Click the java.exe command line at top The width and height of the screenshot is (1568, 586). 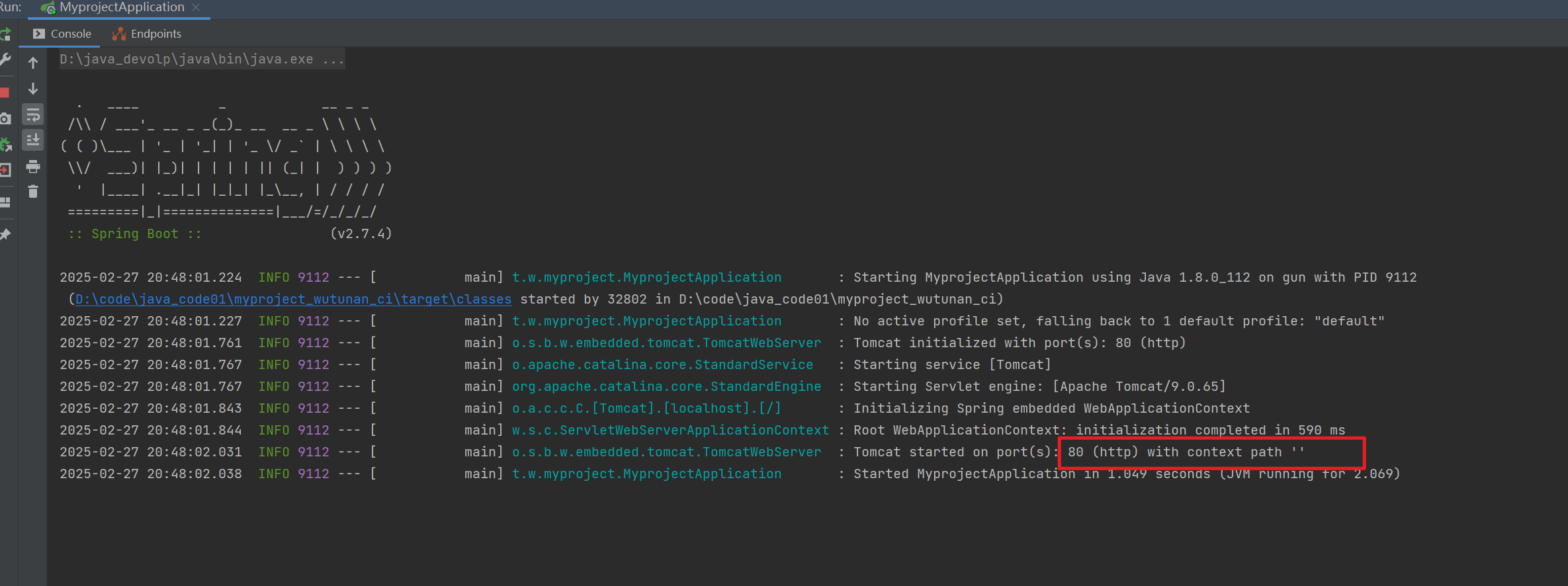pos(202,59)
